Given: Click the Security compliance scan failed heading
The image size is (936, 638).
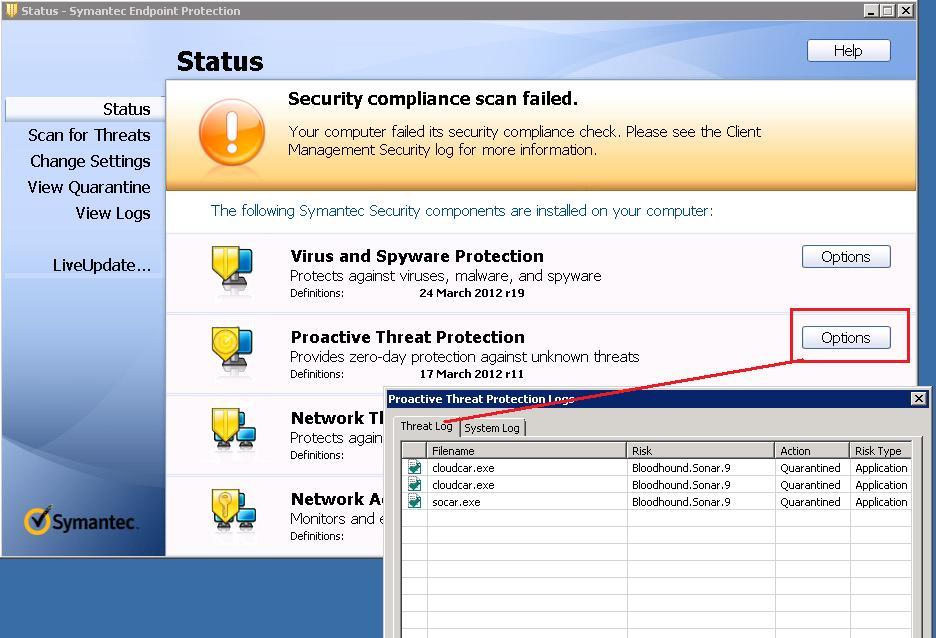Looking at the screenshot, I should (433, 98).
